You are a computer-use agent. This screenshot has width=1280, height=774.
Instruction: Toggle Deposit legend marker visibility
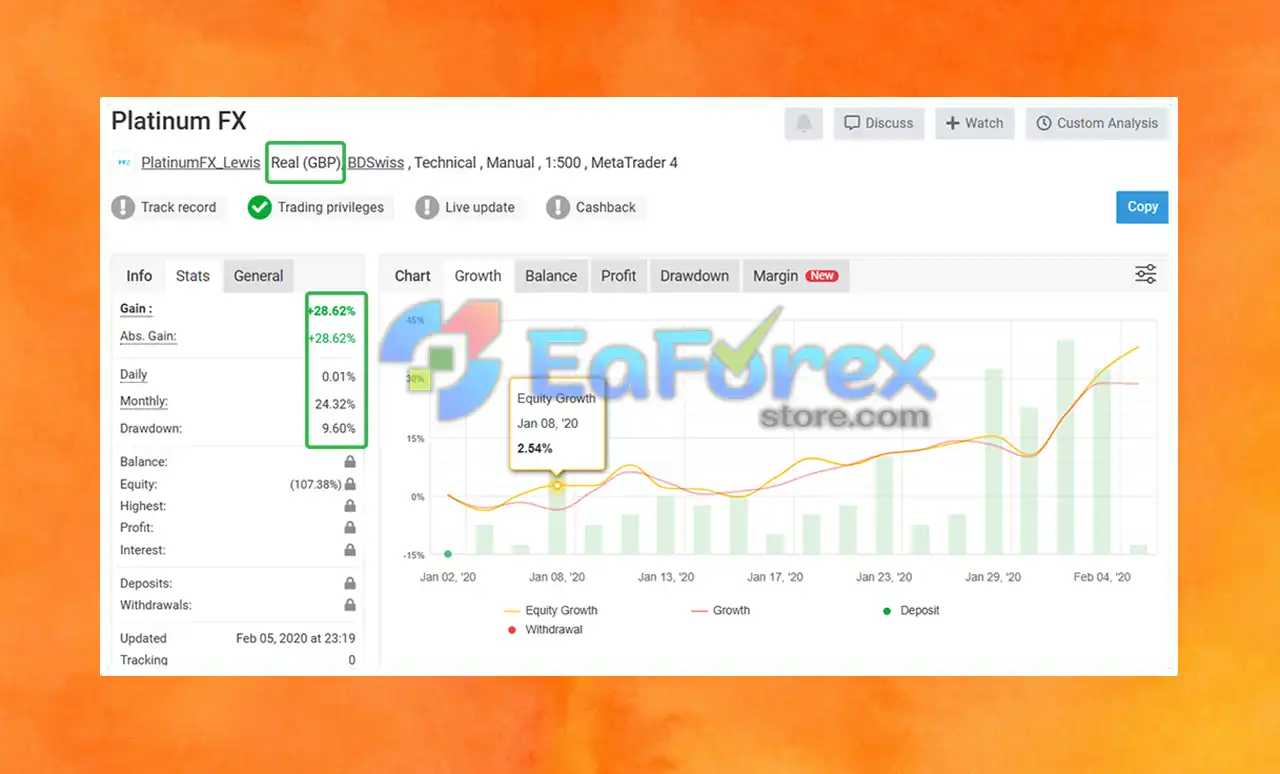tap(911, 610)
